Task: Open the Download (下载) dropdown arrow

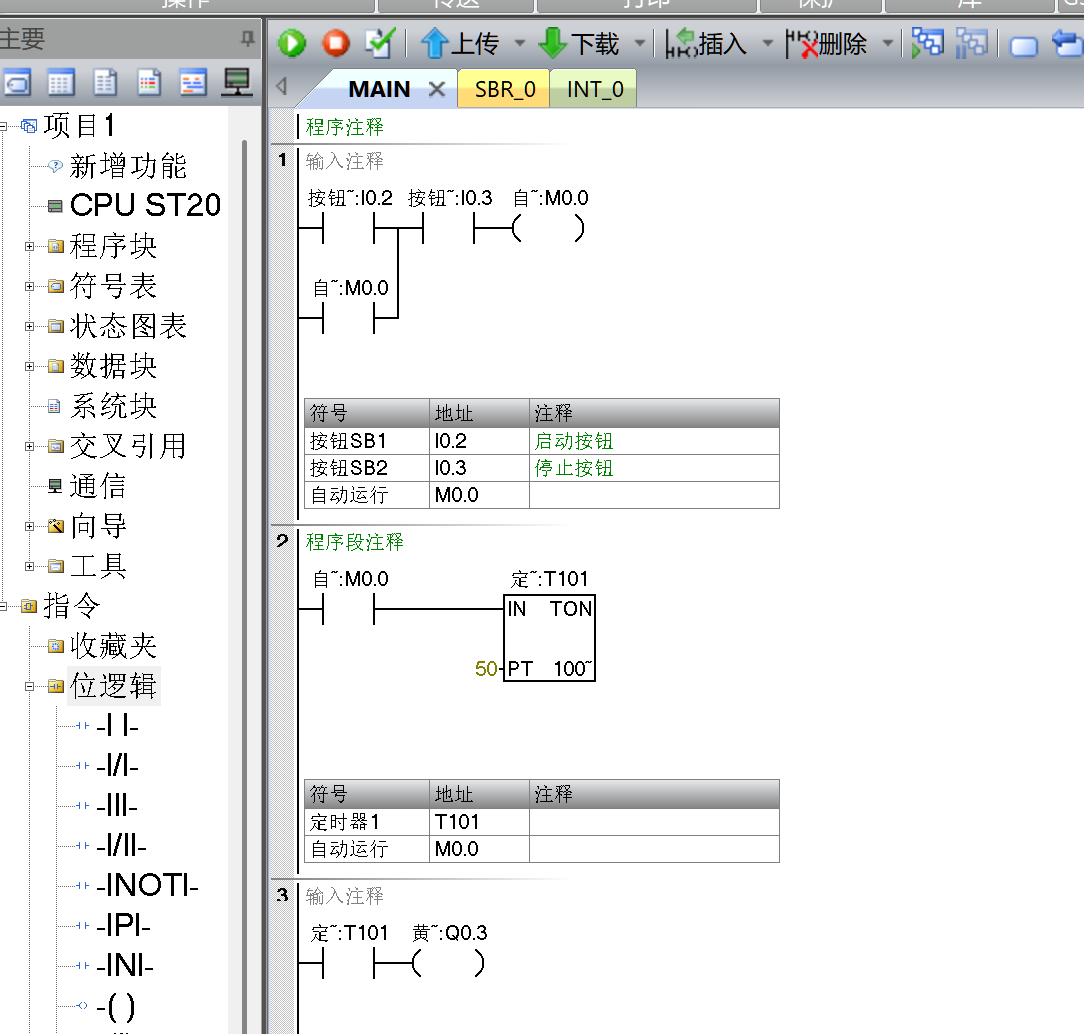Action: pyautogui.click(x=639, y=44)
